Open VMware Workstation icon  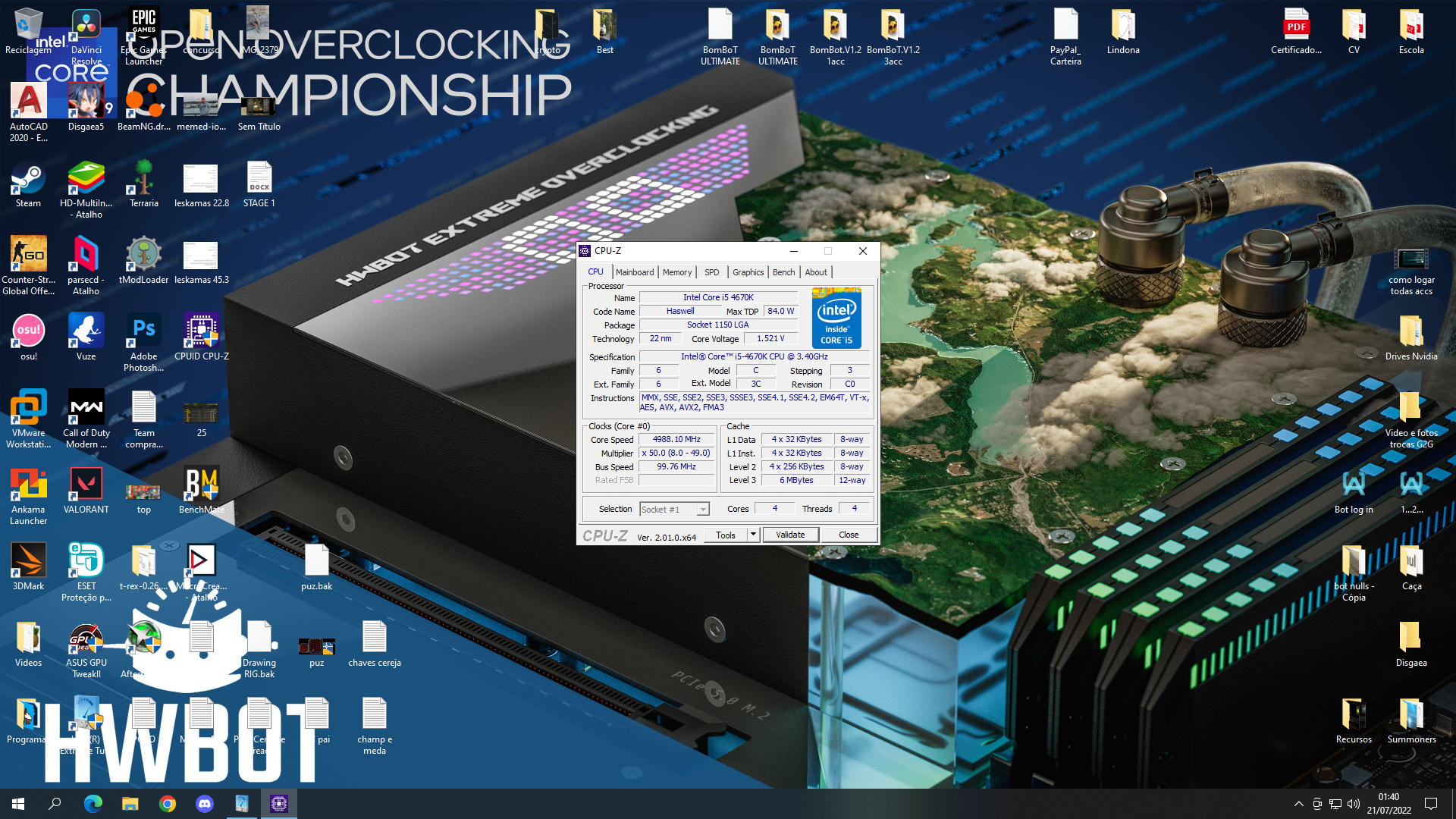pos(28,419)
